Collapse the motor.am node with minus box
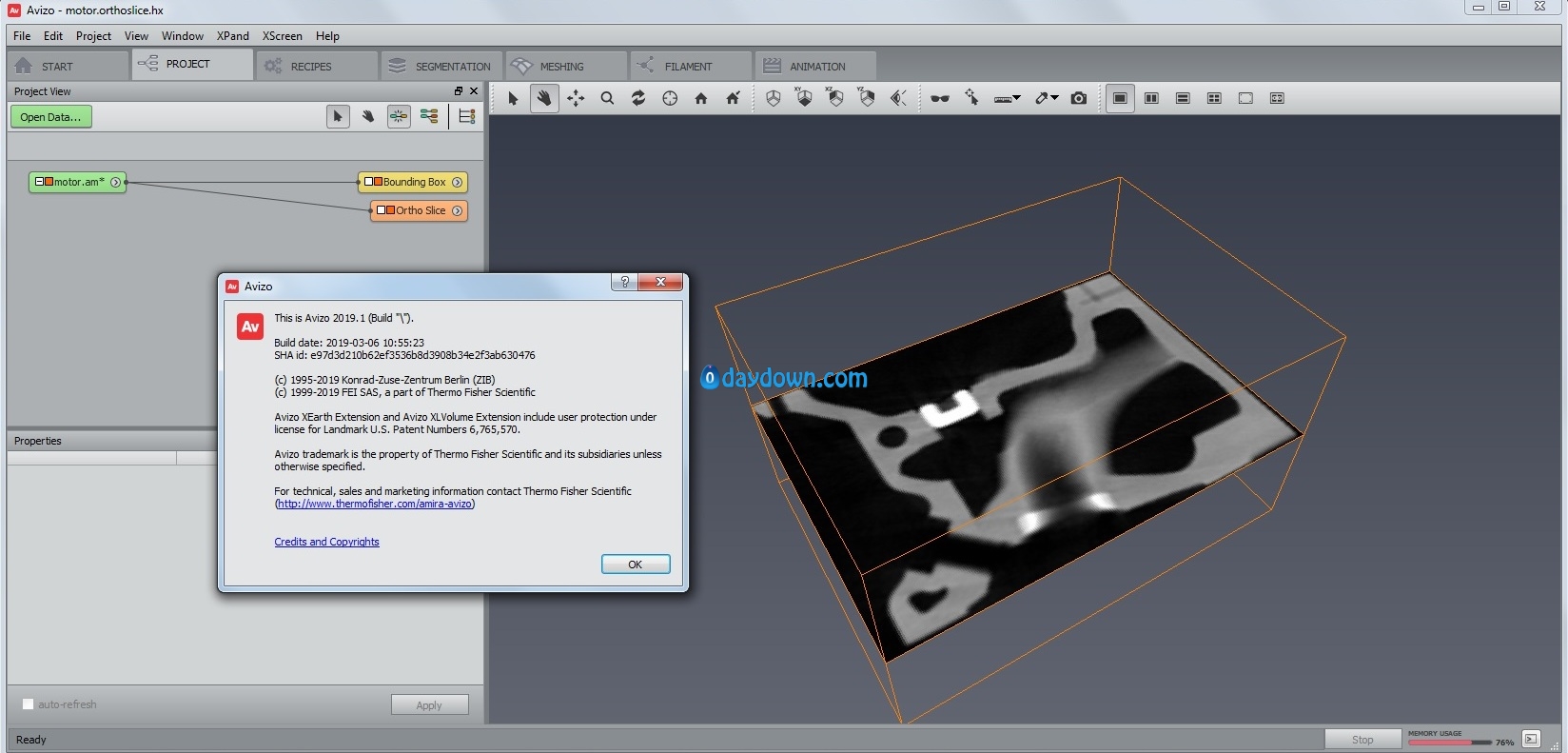This screenshot has width=1568, height=753. tap(39, 182)
